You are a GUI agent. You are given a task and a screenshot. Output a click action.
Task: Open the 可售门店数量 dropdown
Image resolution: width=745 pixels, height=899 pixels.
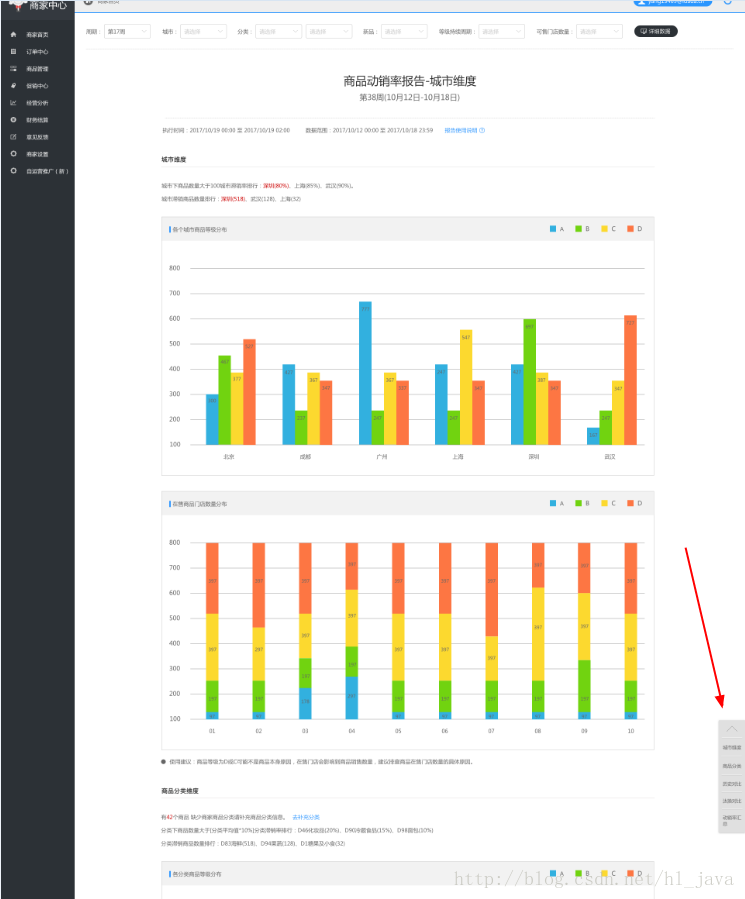point(599,32)
